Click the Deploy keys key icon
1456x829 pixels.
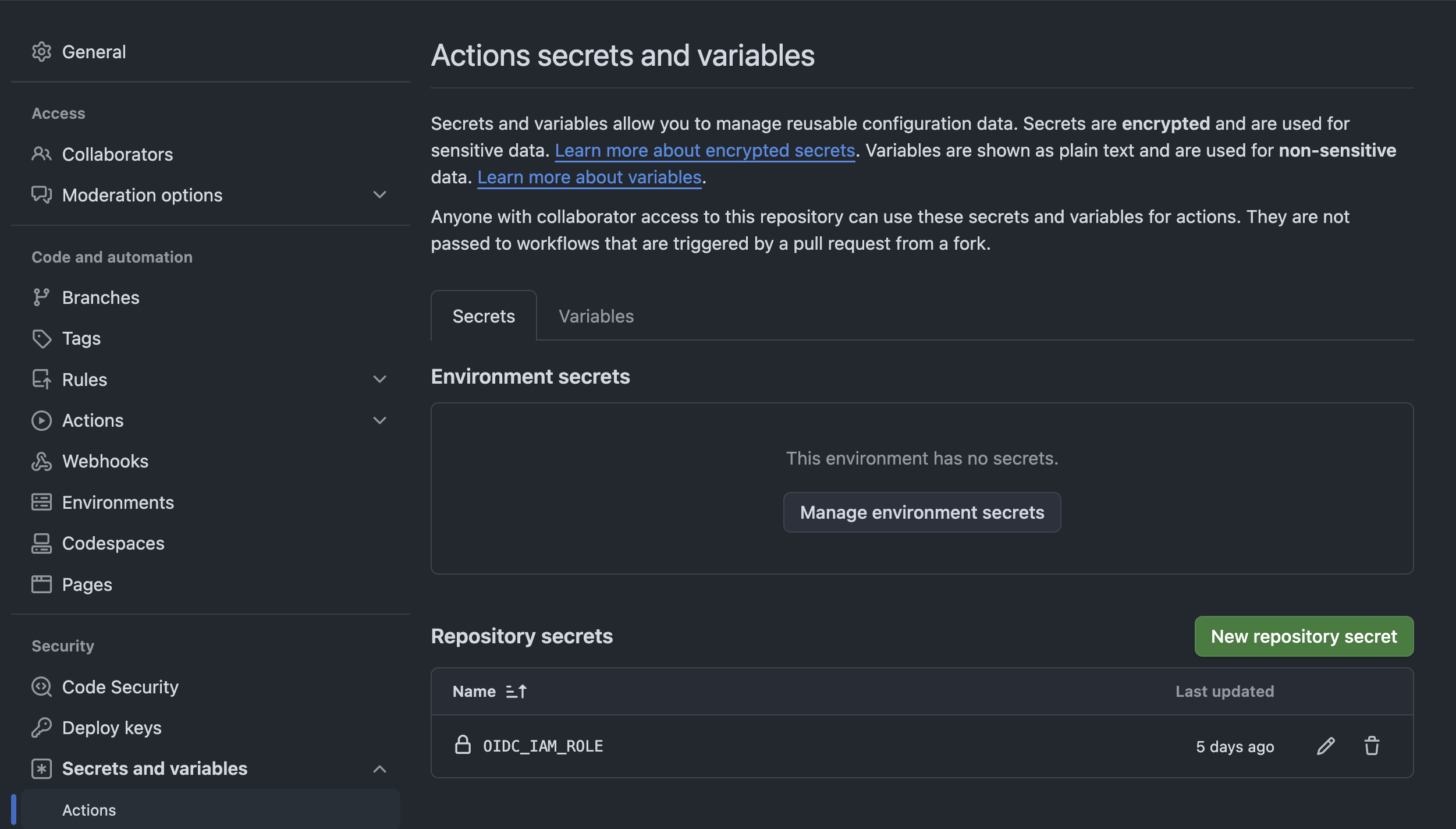[41, 727]
